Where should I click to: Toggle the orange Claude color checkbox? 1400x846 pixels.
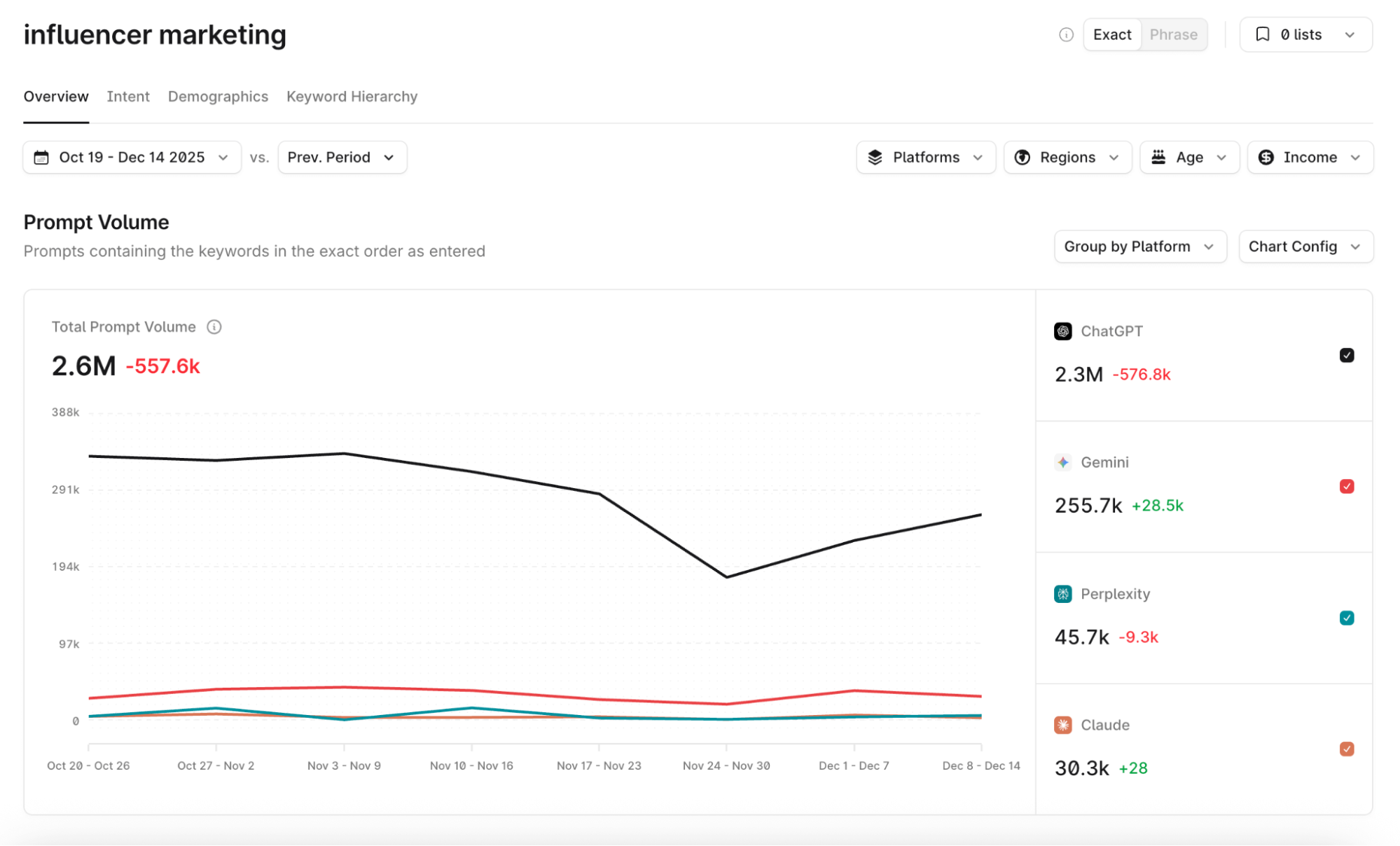point(1346,749)
